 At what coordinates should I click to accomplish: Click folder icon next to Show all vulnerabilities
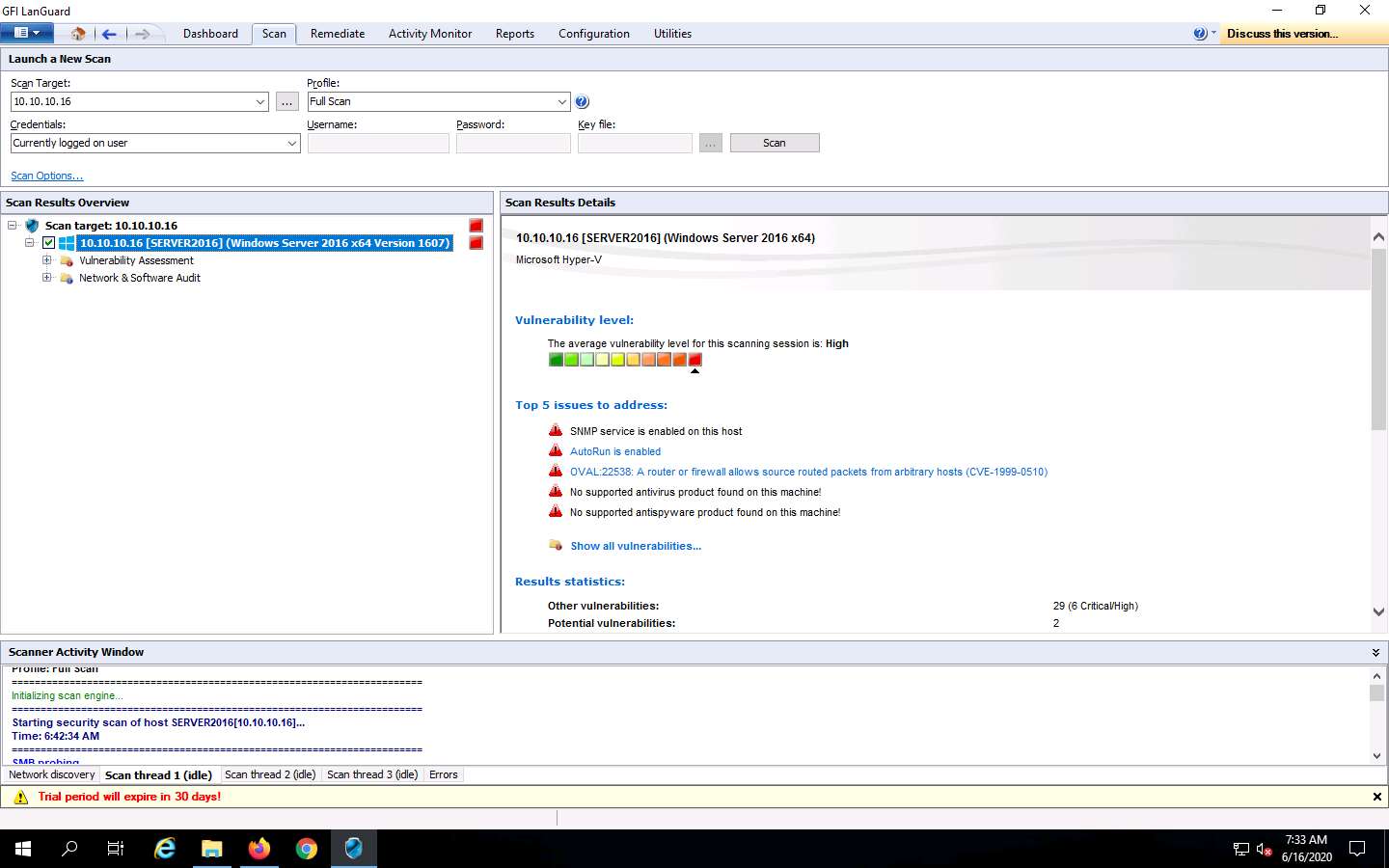coord(556,545)
